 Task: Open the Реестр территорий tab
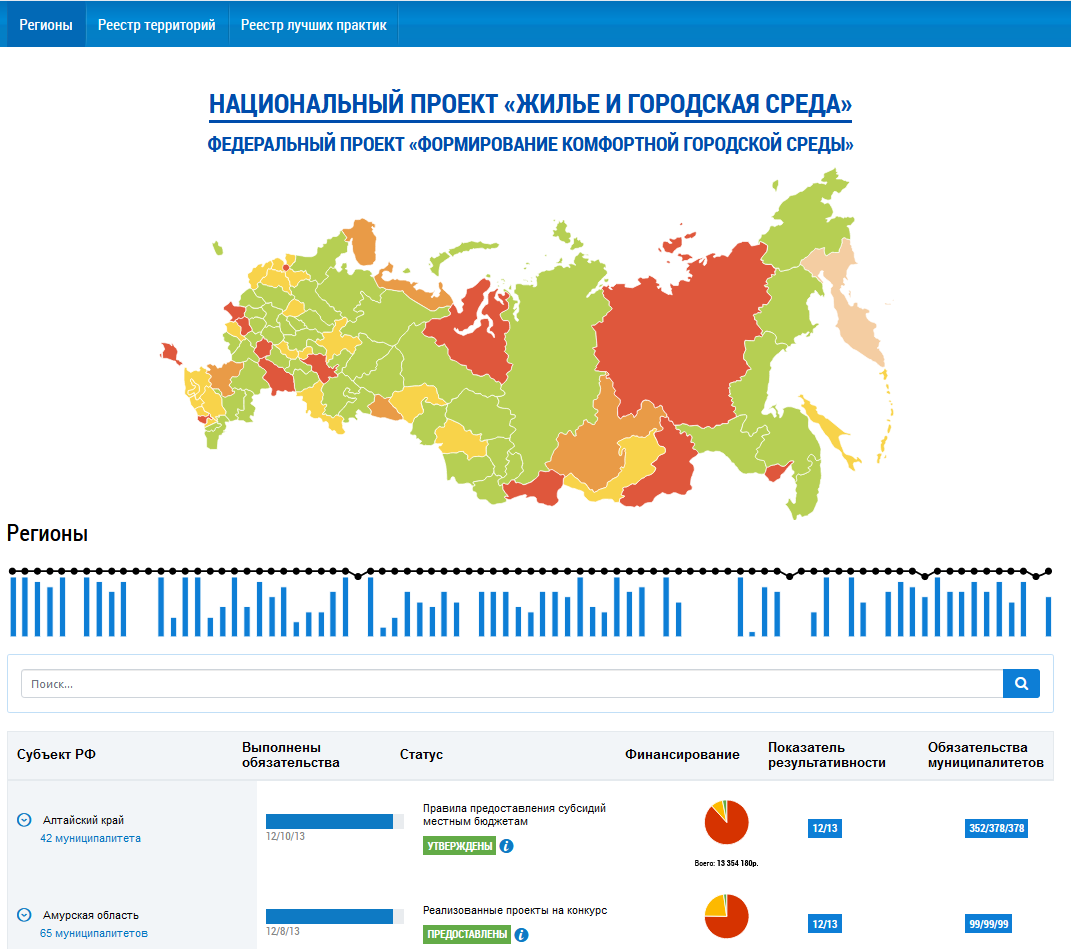point(157,25)
